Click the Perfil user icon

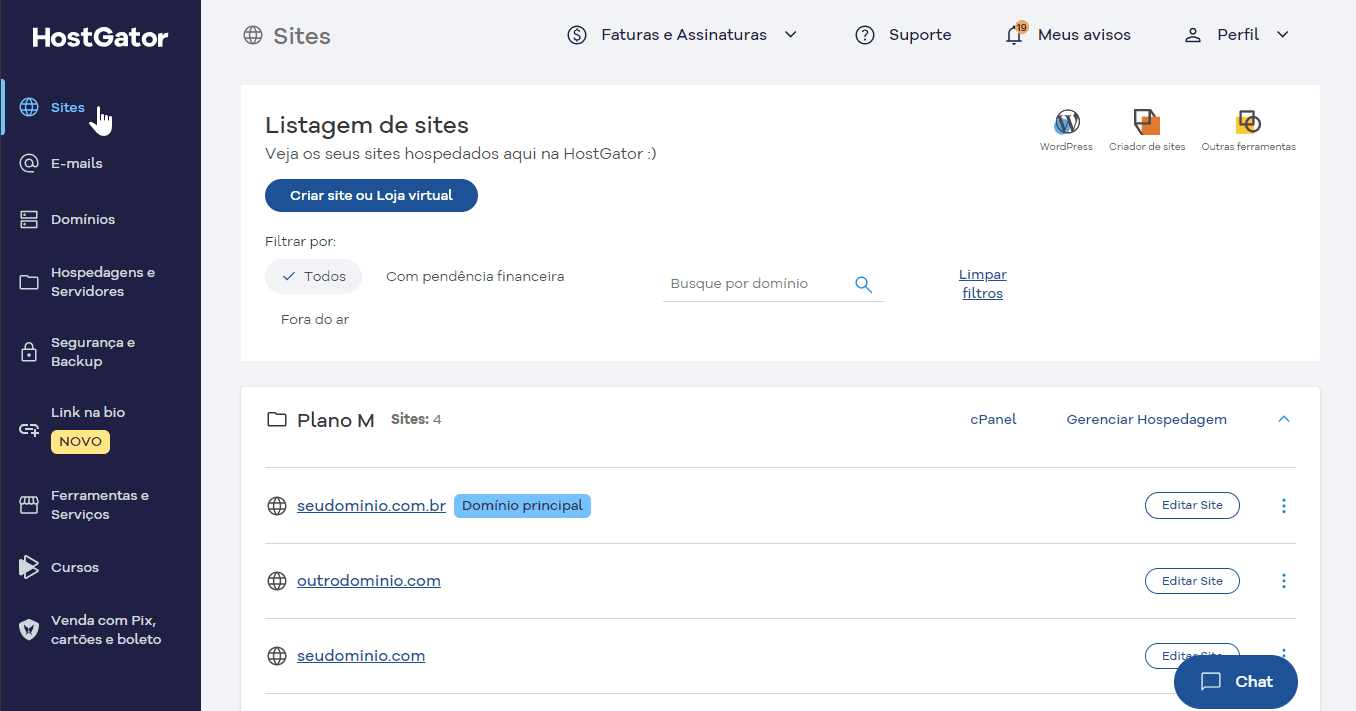tap(1192, 35)
